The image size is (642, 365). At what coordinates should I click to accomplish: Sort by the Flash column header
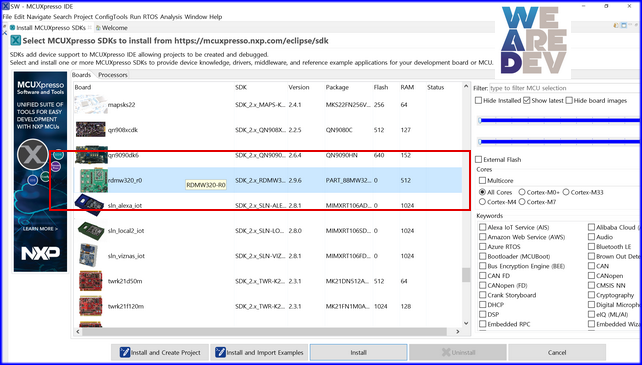point(381,87)
